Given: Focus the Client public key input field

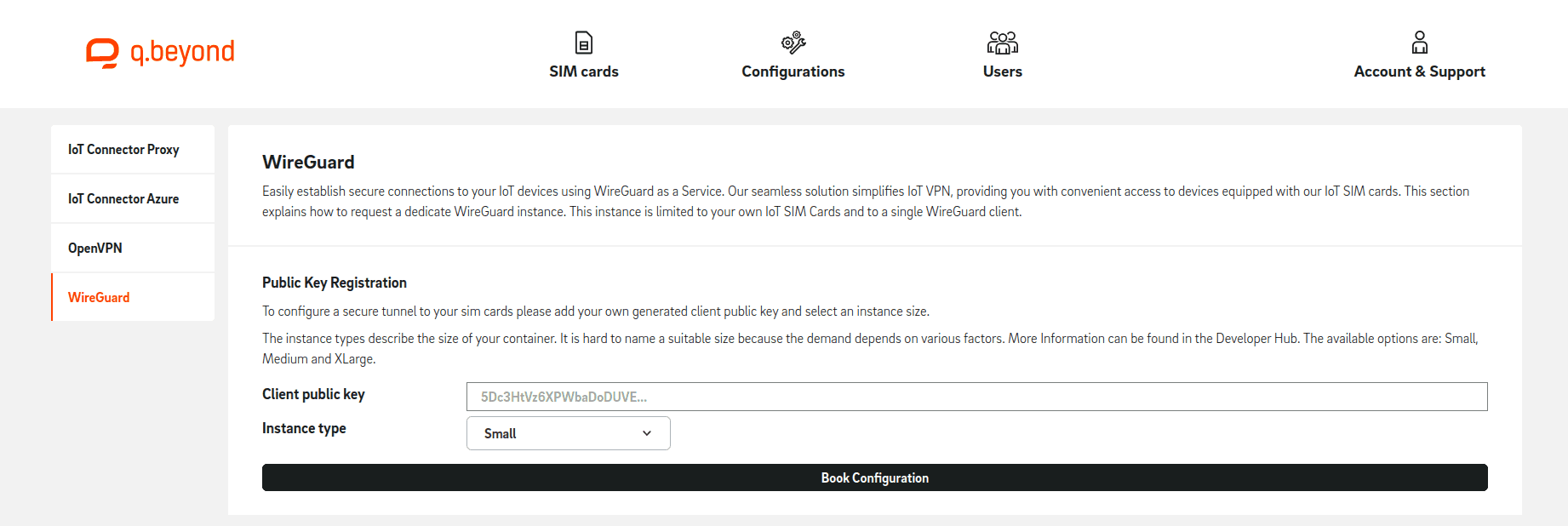Looking at the screenshot, I should pyautogui.click(x=976, y=397).
